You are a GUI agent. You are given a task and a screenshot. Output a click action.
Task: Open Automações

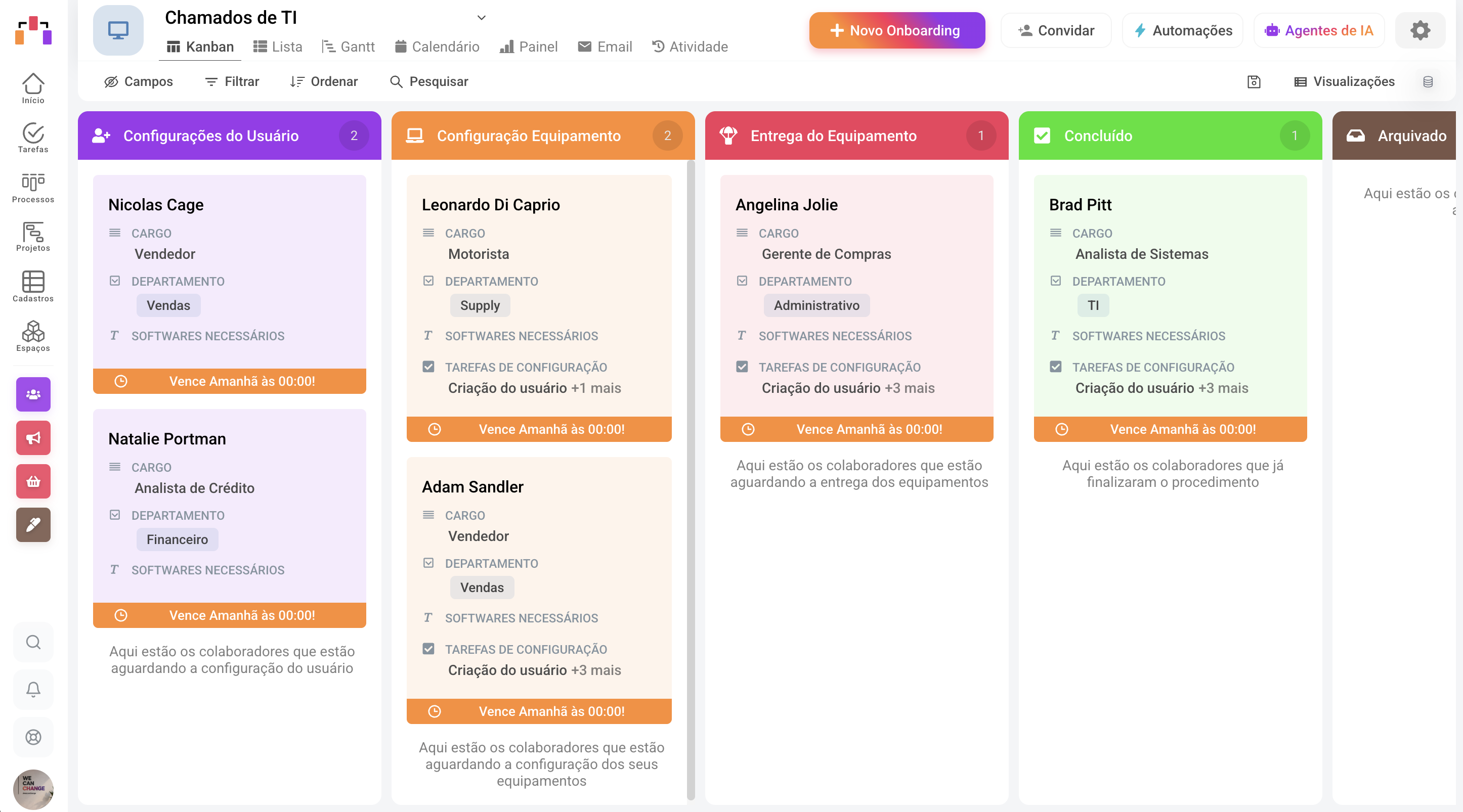(x=1182, y=30)
